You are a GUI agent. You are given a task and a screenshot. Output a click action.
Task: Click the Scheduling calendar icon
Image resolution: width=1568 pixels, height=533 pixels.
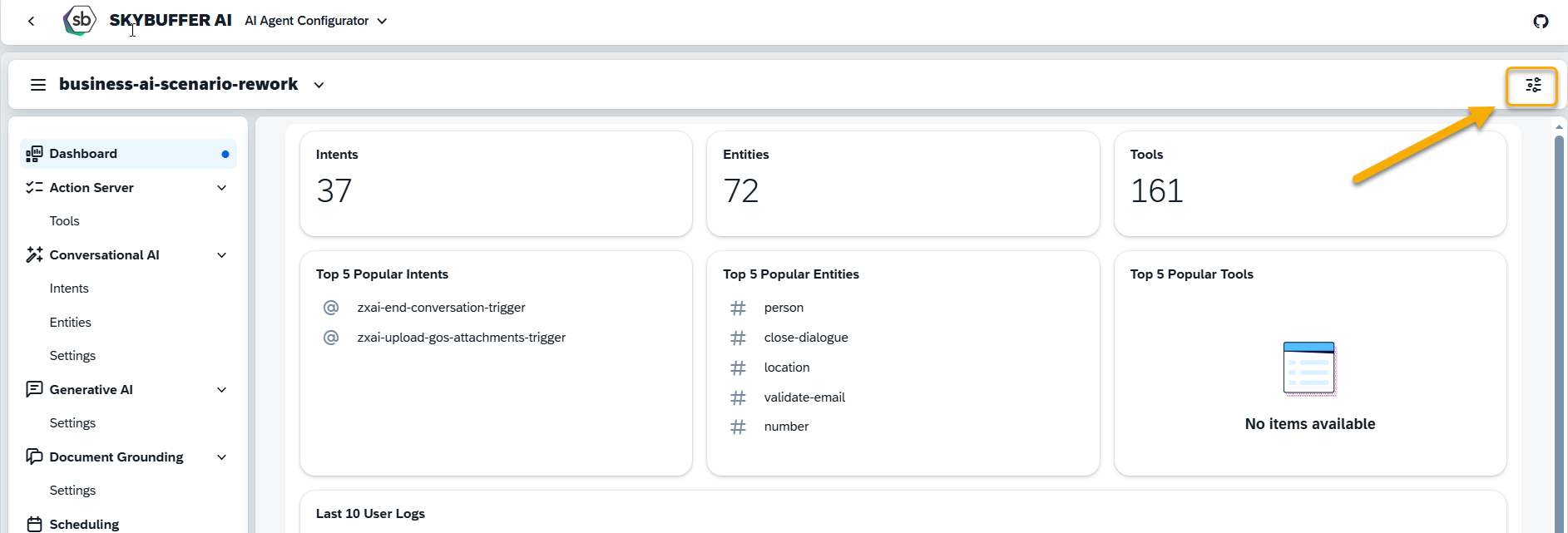tap(34, 524)
